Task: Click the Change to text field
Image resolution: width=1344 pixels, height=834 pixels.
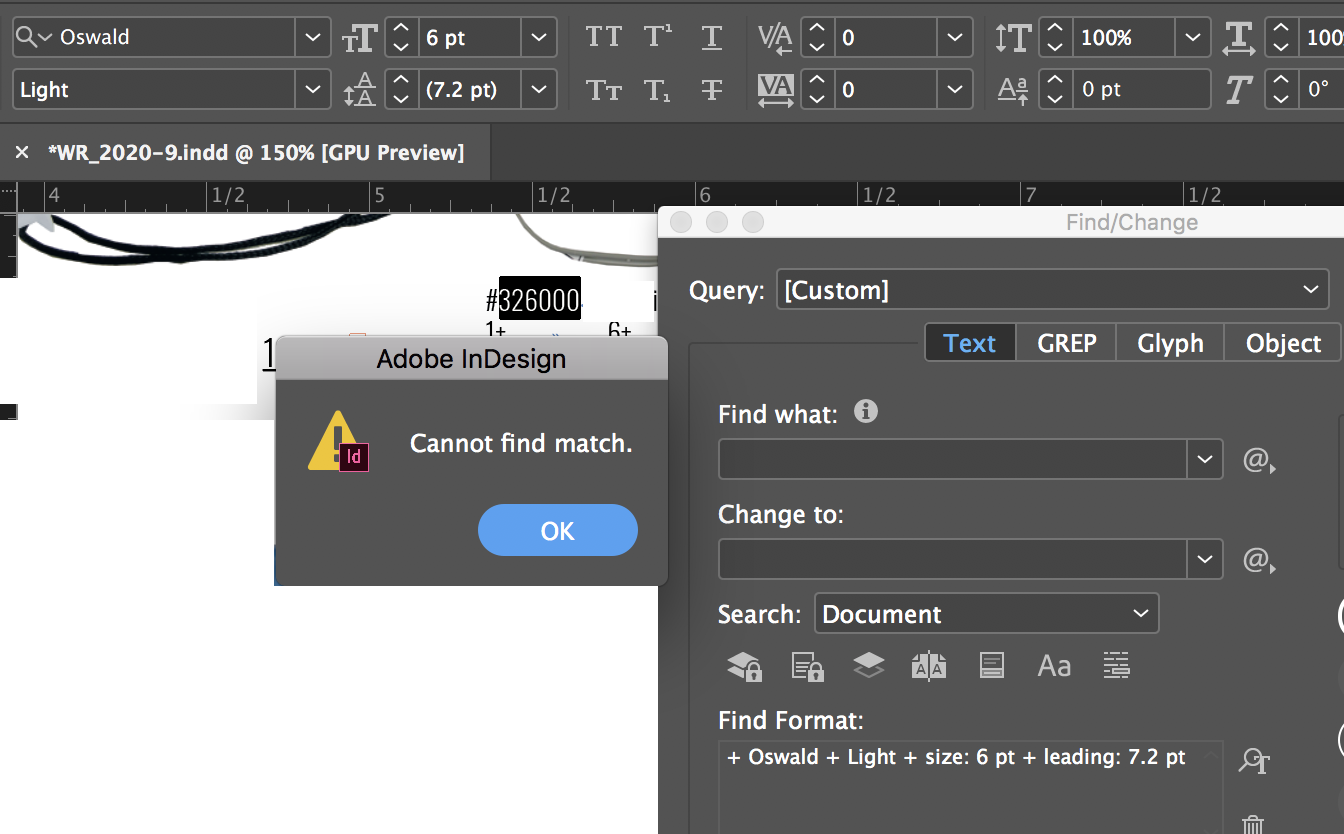Action: click(x=953, y=559)
